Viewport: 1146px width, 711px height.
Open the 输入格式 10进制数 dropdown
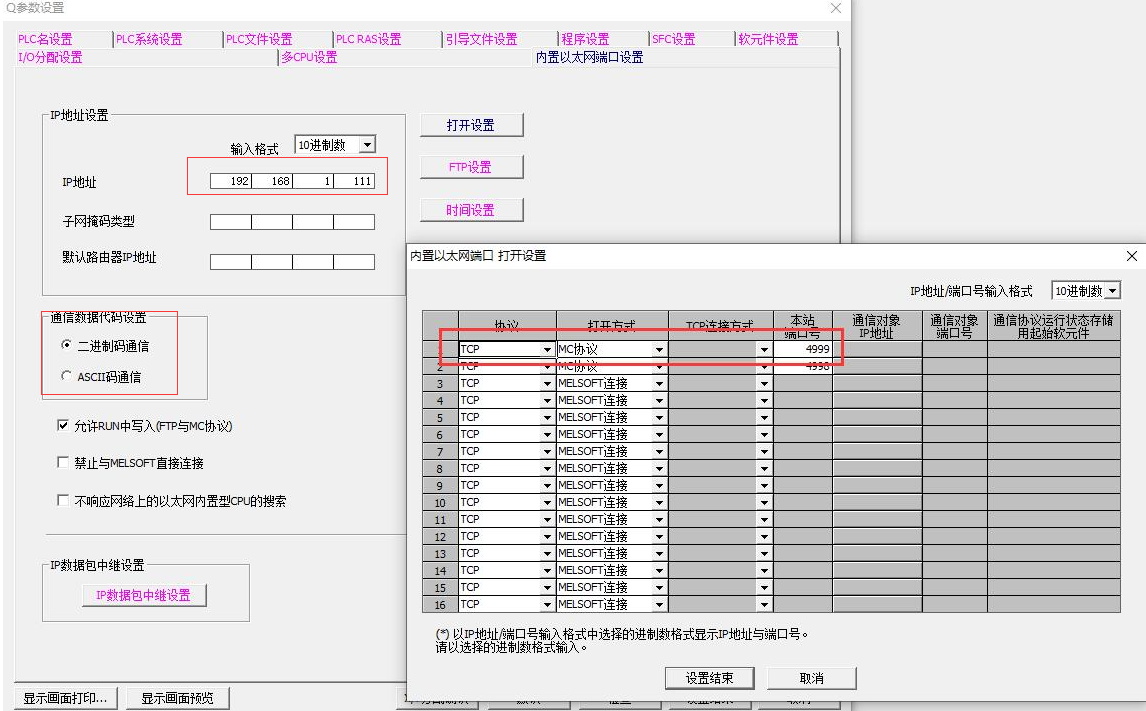pos(367,145)
